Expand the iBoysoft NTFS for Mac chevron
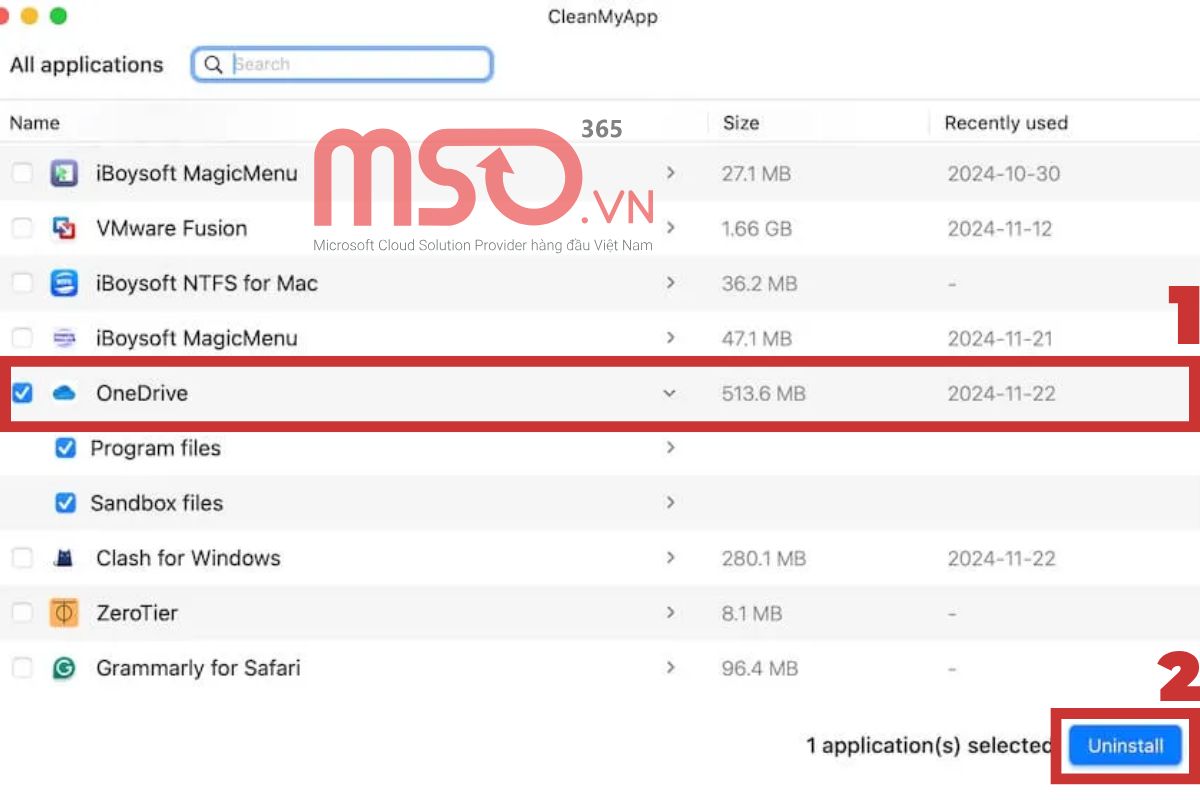Screen dimensions: 1200x800 [670, 283]
